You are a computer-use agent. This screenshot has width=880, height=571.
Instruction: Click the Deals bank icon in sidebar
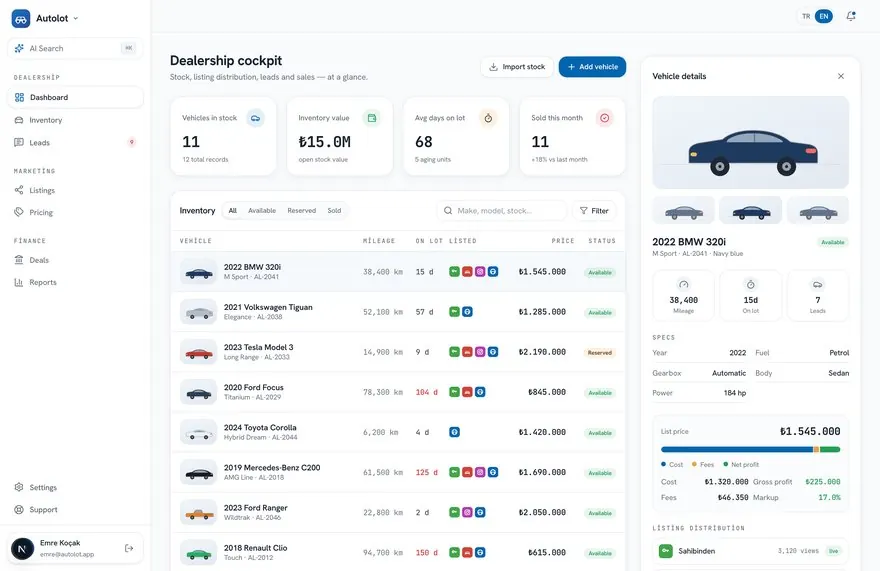[19, 260]
